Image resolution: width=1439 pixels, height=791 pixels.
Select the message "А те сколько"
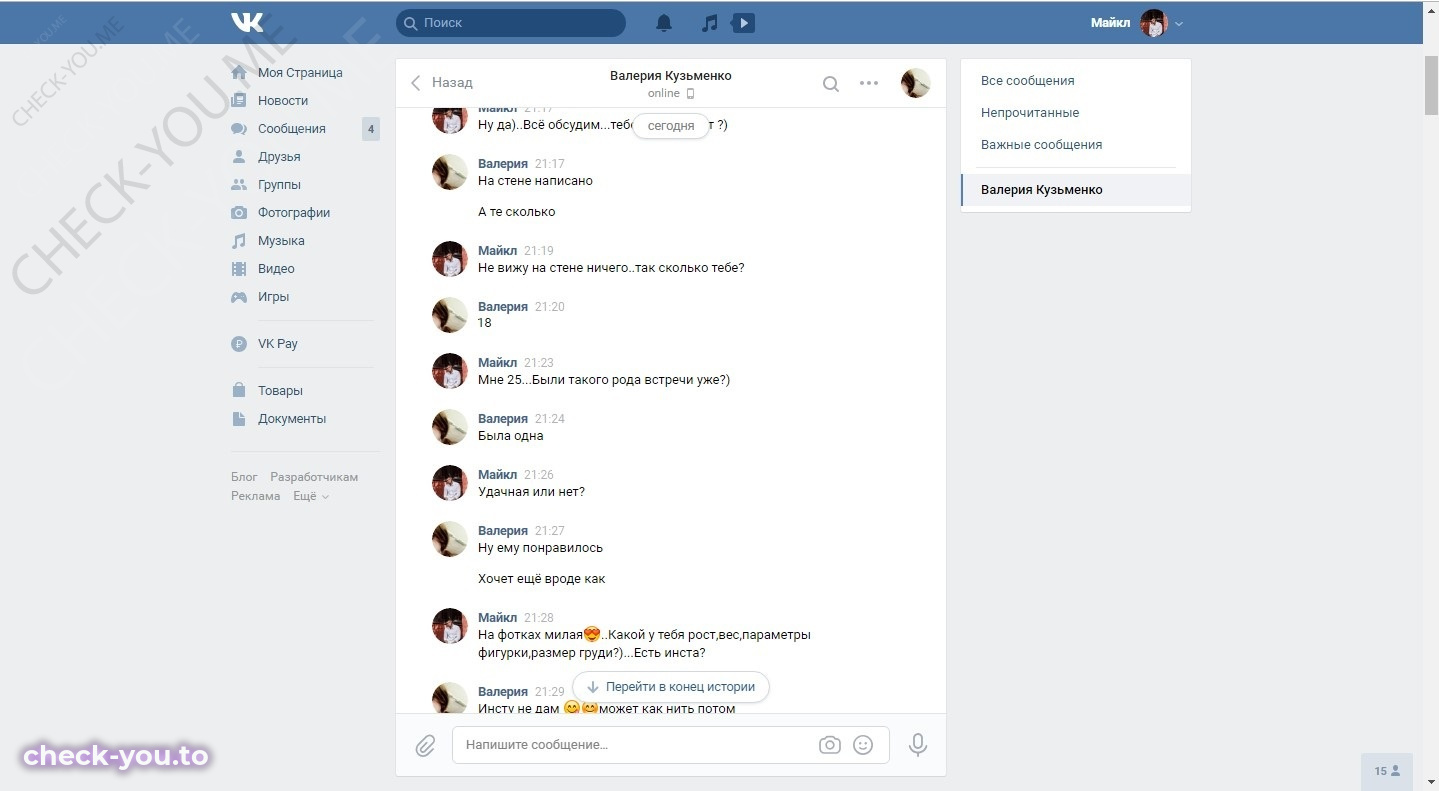[x=516, y=212]
